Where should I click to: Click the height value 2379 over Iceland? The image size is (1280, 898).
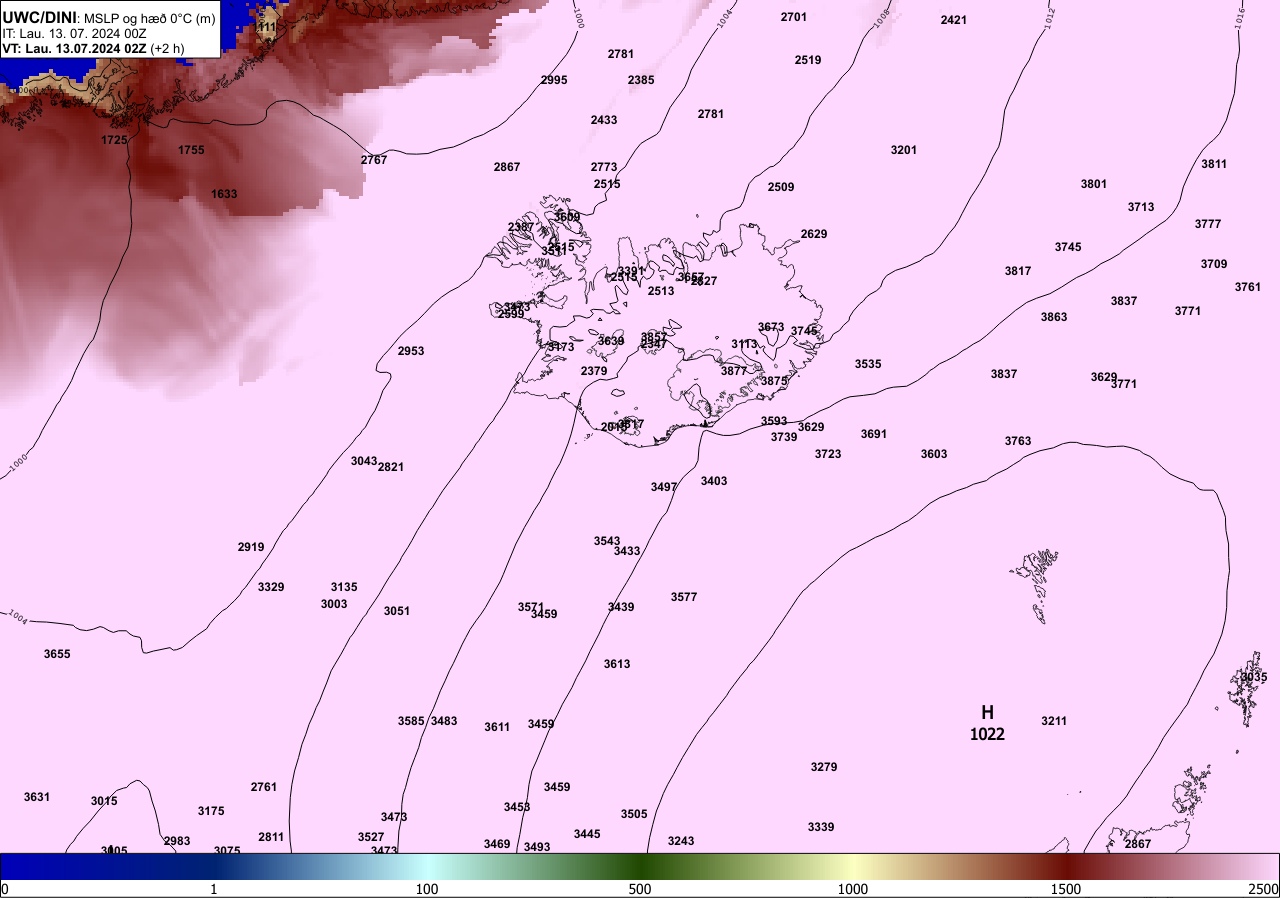(594, 371)
